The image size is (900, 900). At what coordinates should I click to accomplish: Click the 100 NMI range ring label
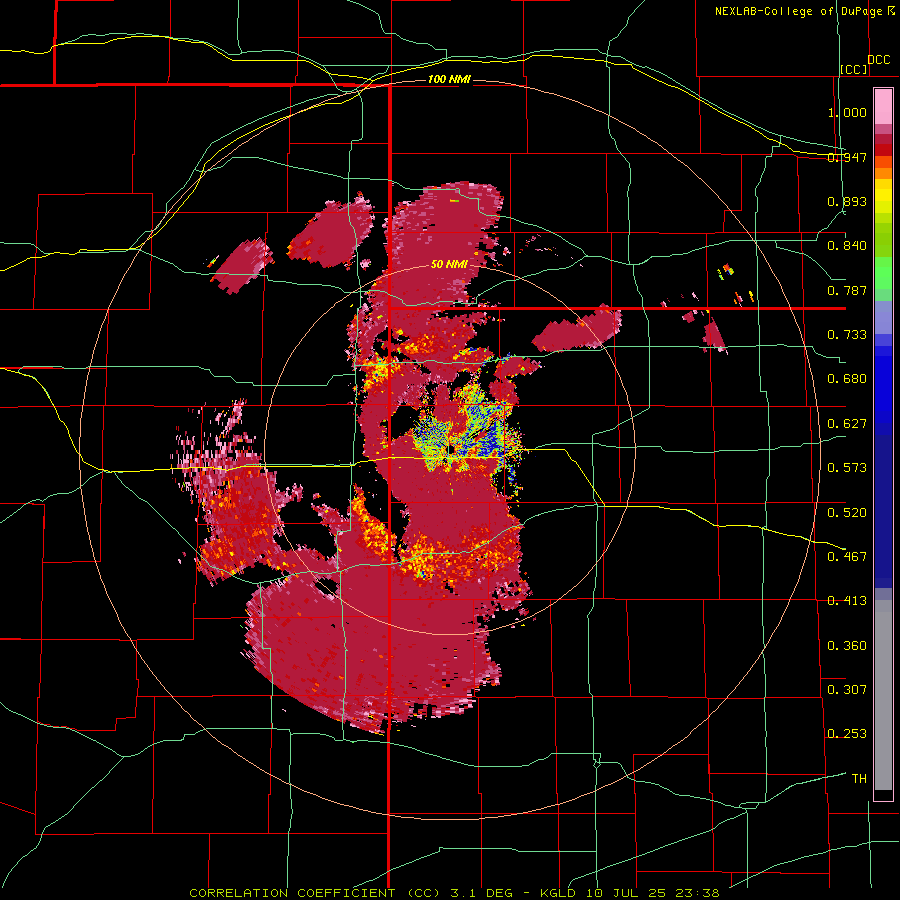[449, 79]
